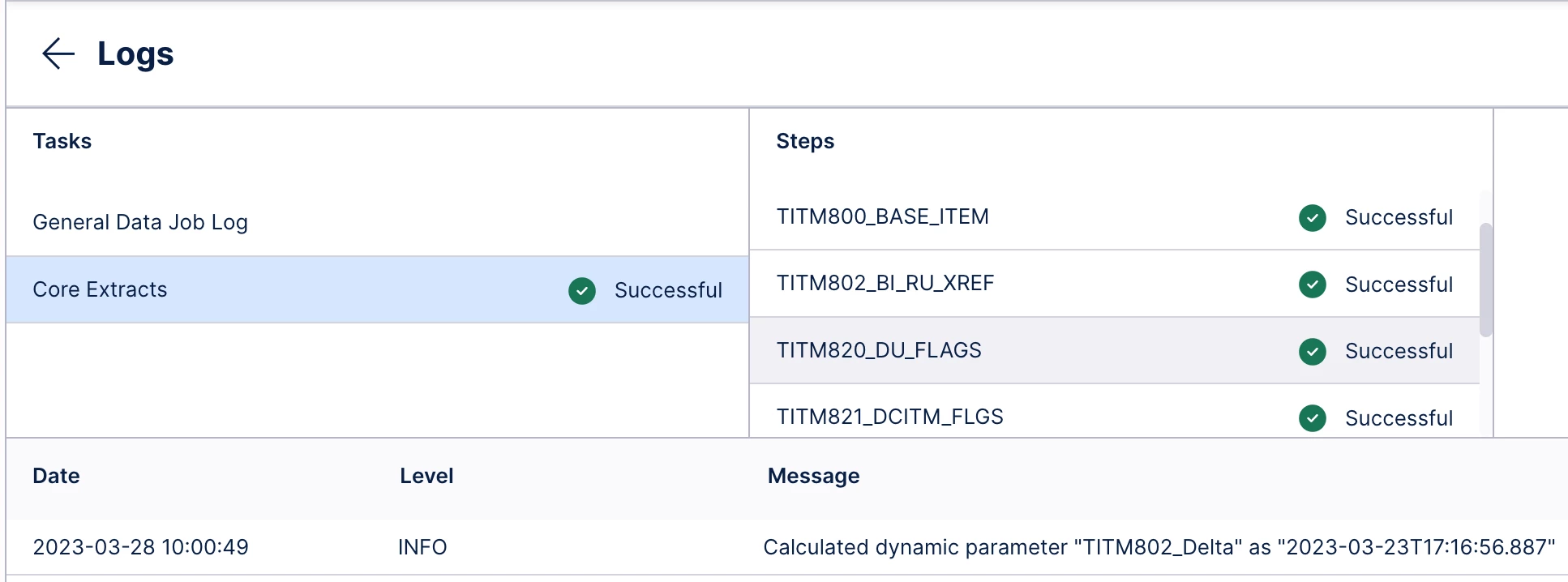Screen dimensions: 1568x582
Task: Click TITM802_BI_RU_XREF green checkmark icon
Action: tap(1312, 285)
